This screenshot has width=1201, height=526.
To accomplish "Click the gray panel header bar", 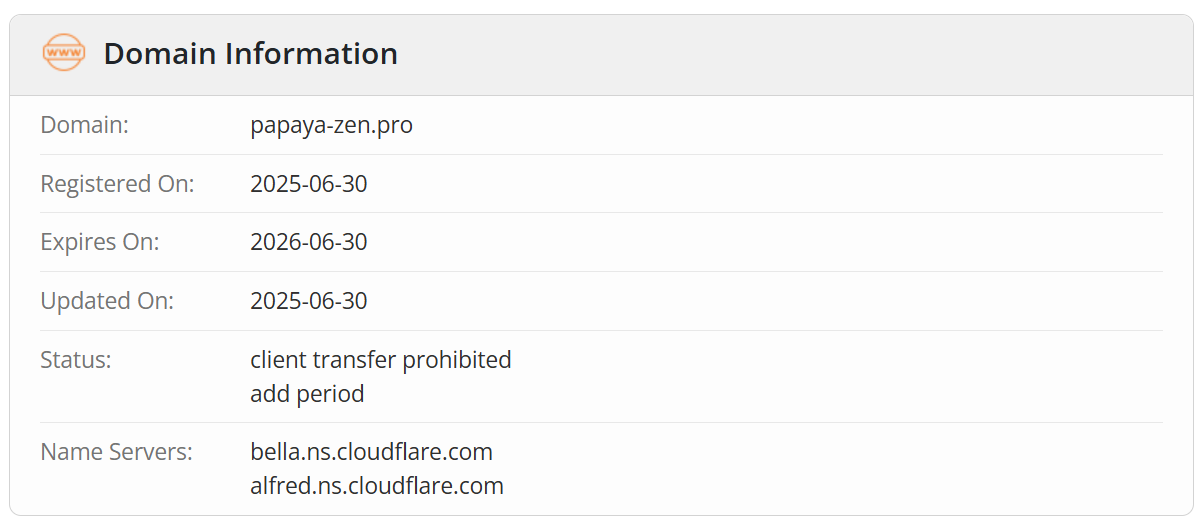I will (600, 55).
